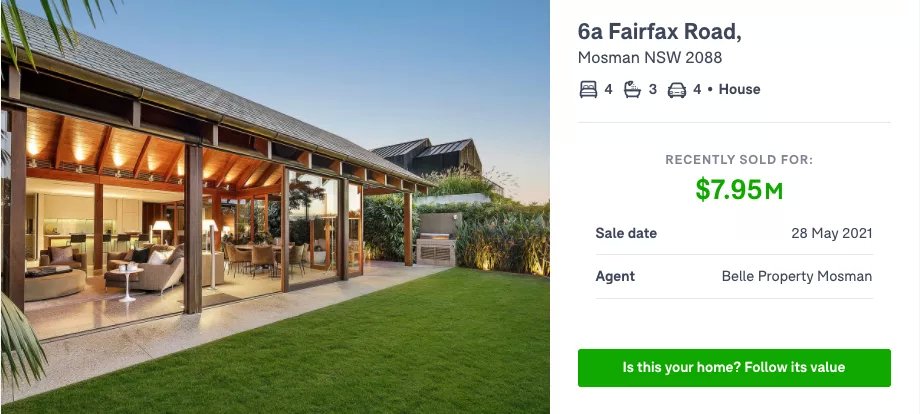920x414 pixels.
Task: Open the 6a Fairfax Road address heading
Action: pos(659,32)
